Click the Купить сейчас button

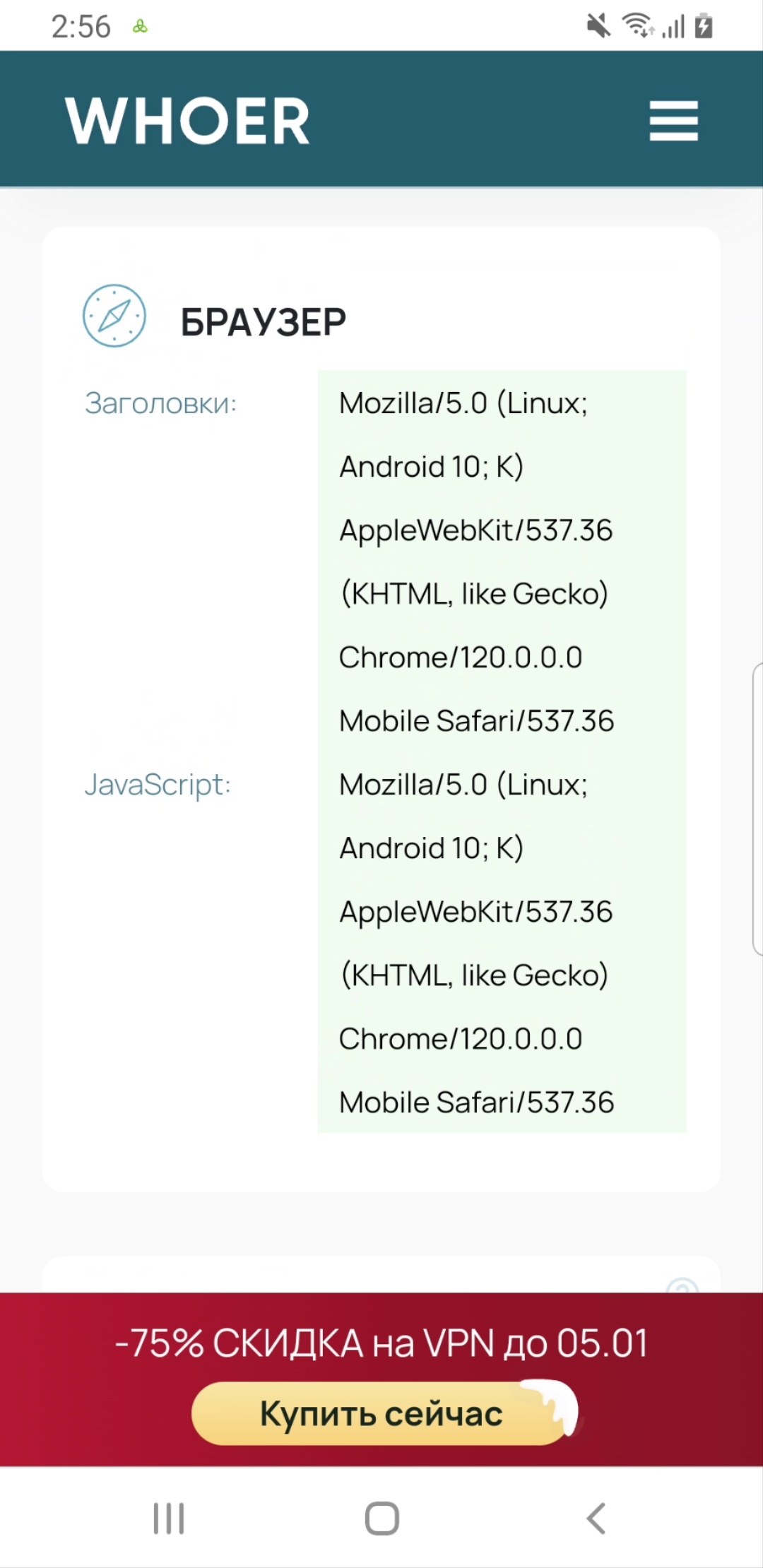[x=381, y=1413]
